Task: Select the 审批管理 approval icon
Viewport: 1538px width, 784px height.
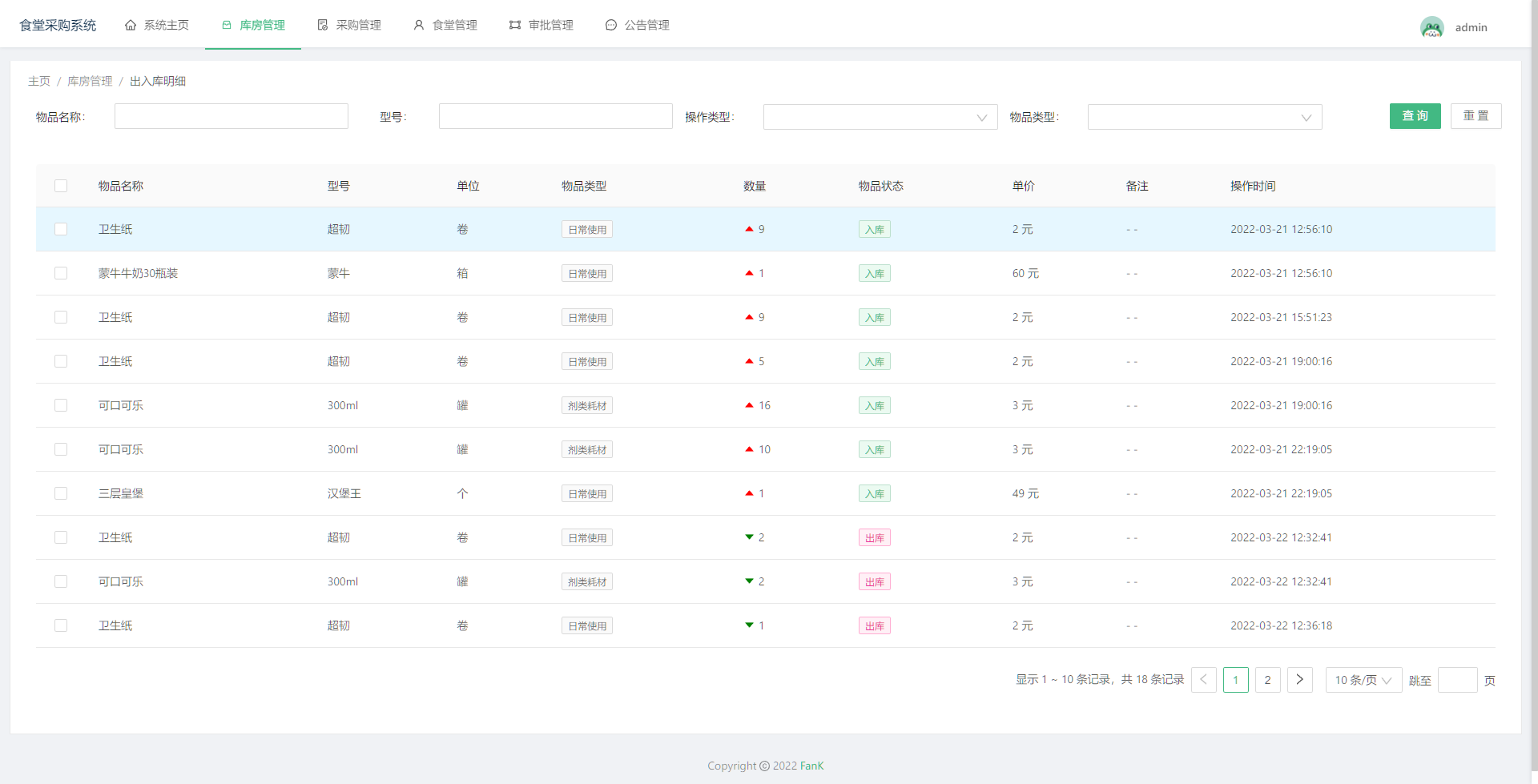Action: pyautogui.click(x=513, y=25)
